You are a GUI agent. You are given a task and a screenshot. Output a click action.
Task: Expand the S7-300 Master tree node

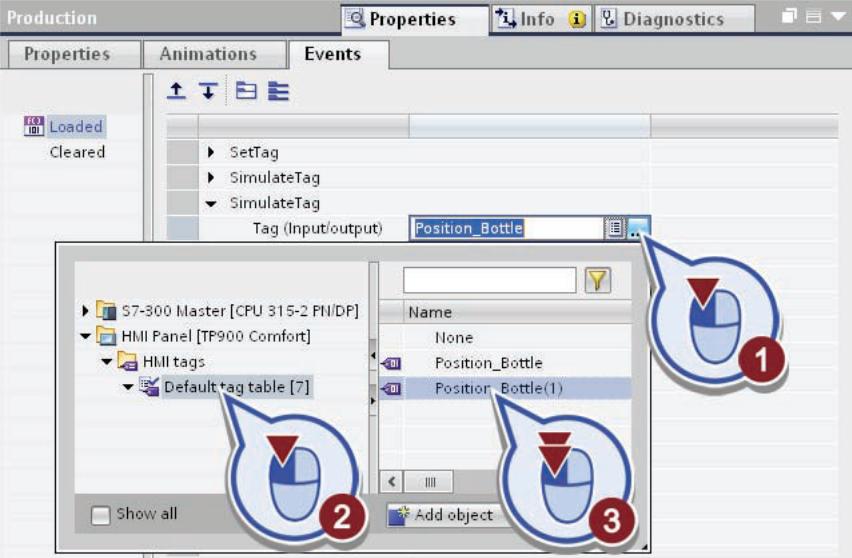click(85, 311)
